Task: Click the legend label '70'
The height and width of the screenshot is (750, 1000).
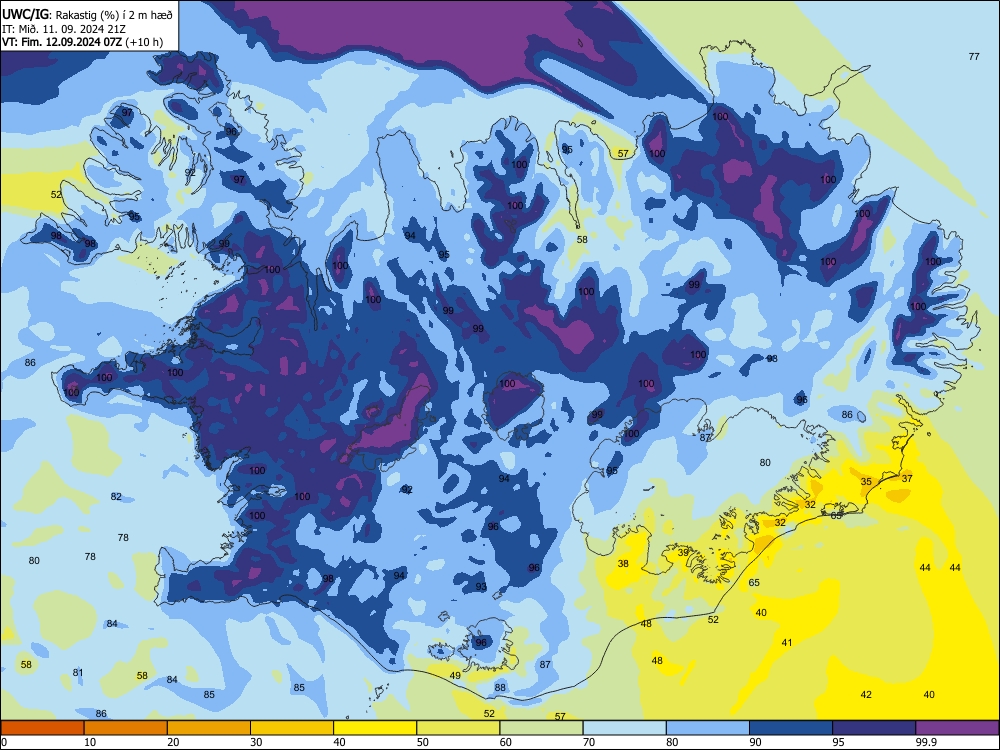Action: 589,742
